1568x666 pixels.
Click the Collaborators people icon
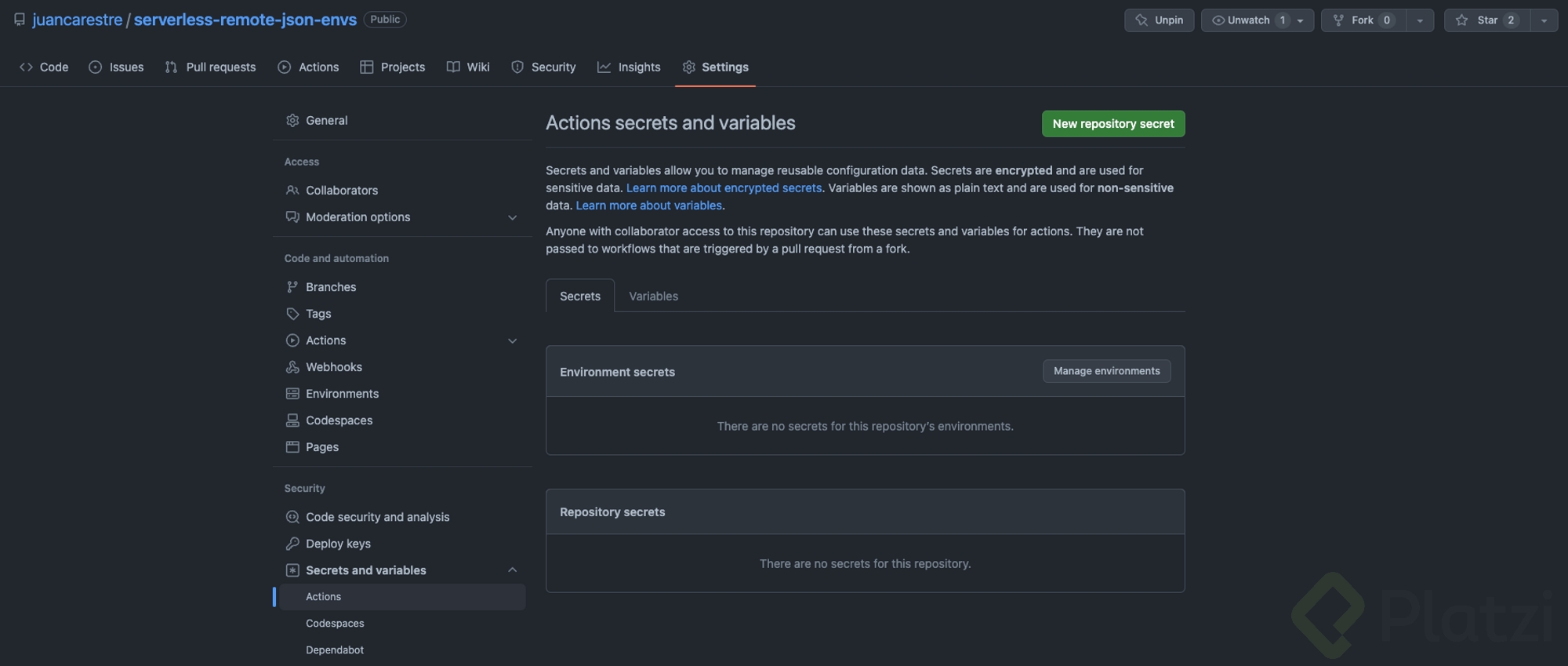292,190
